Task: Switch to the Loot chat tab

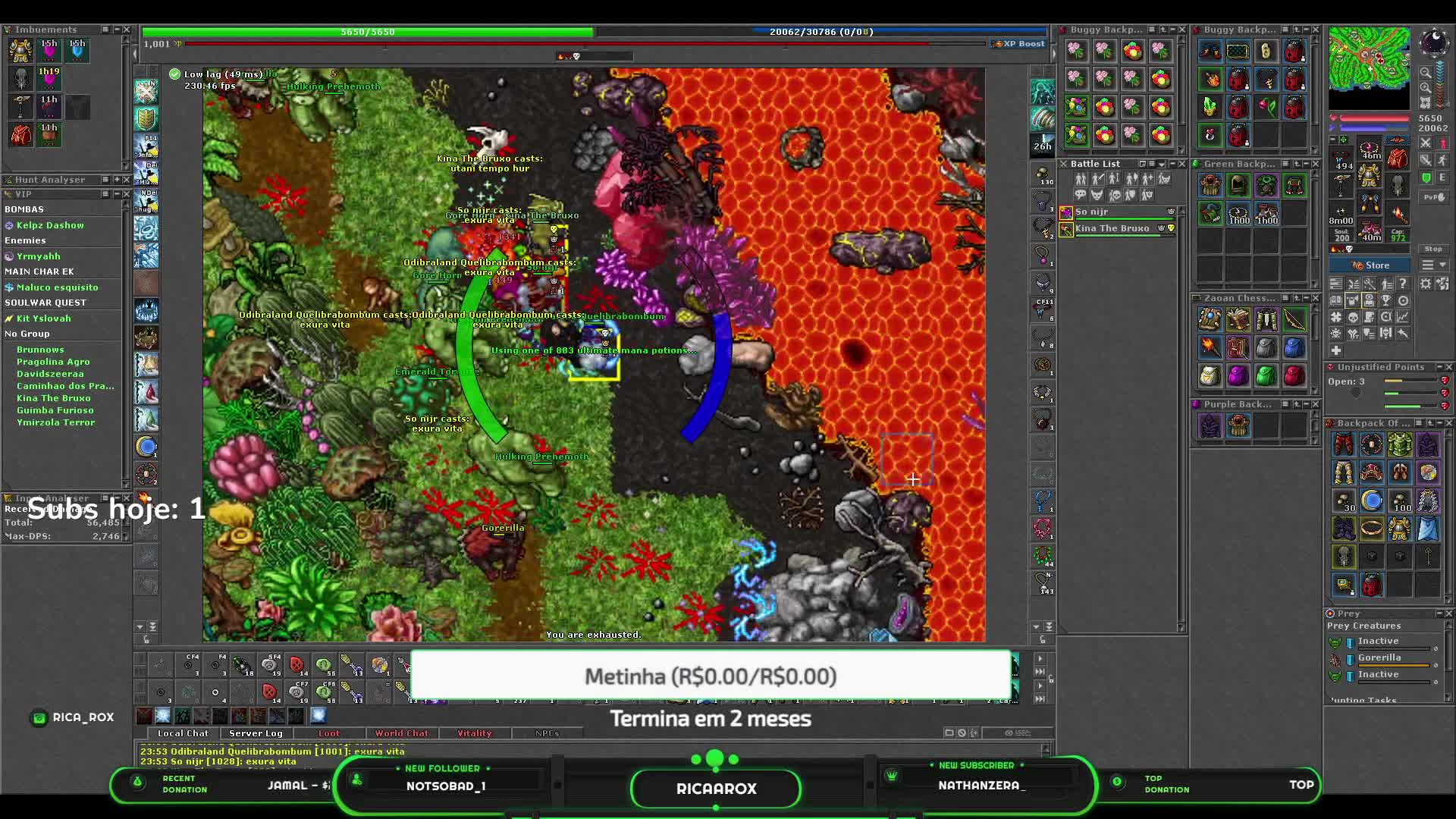Action: click(x=328, y=733)
